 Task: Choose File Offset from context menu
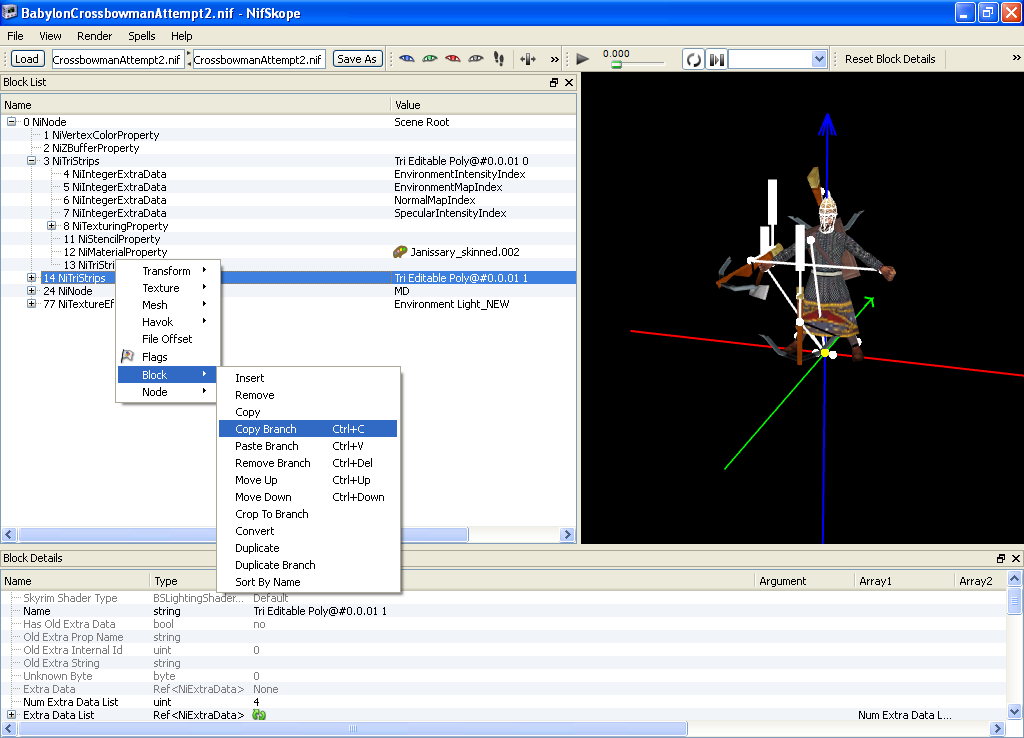(168, 339)
